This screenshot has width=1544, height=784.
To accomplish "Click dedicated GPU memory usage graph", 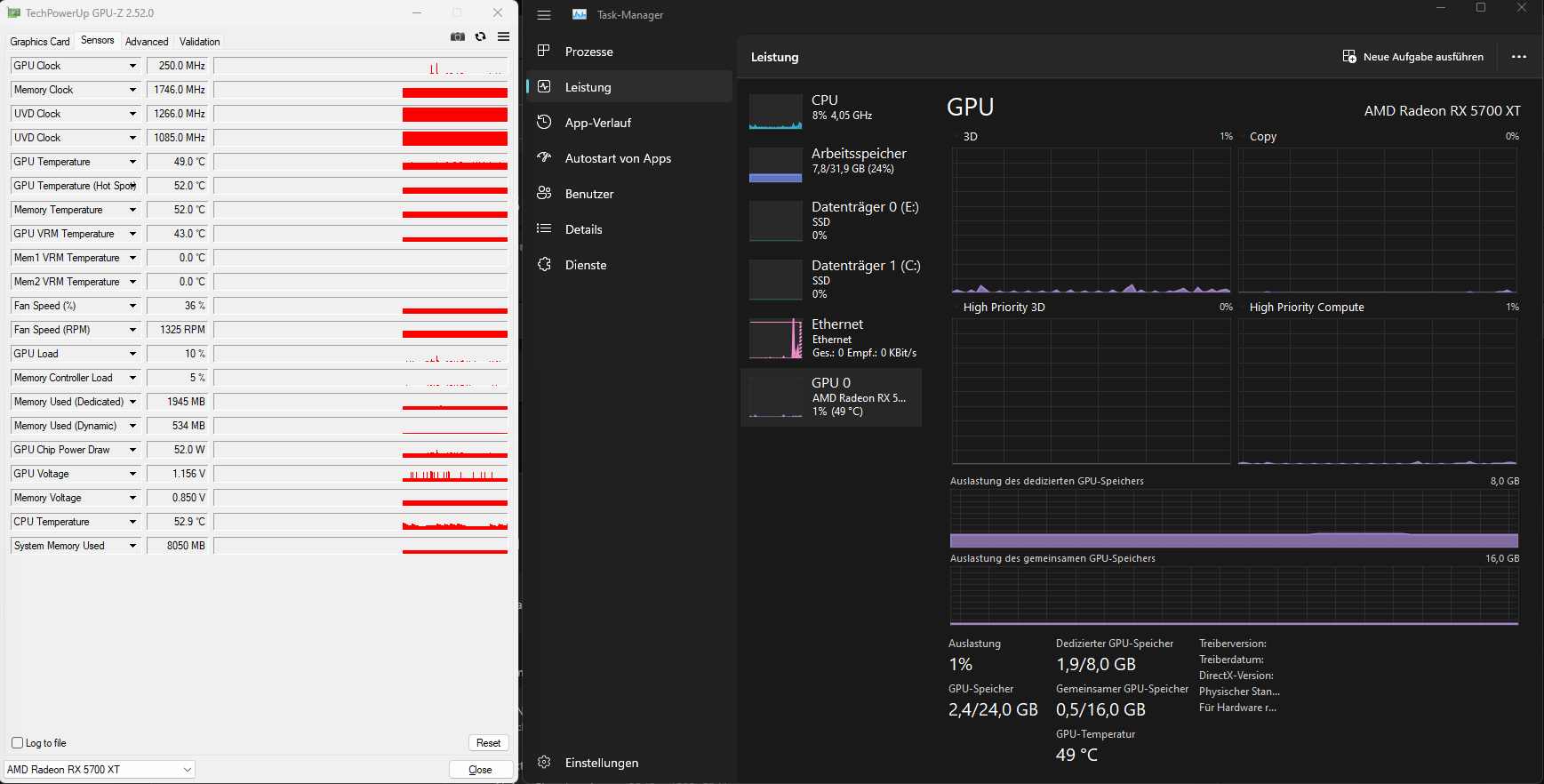I will 1234,519.
